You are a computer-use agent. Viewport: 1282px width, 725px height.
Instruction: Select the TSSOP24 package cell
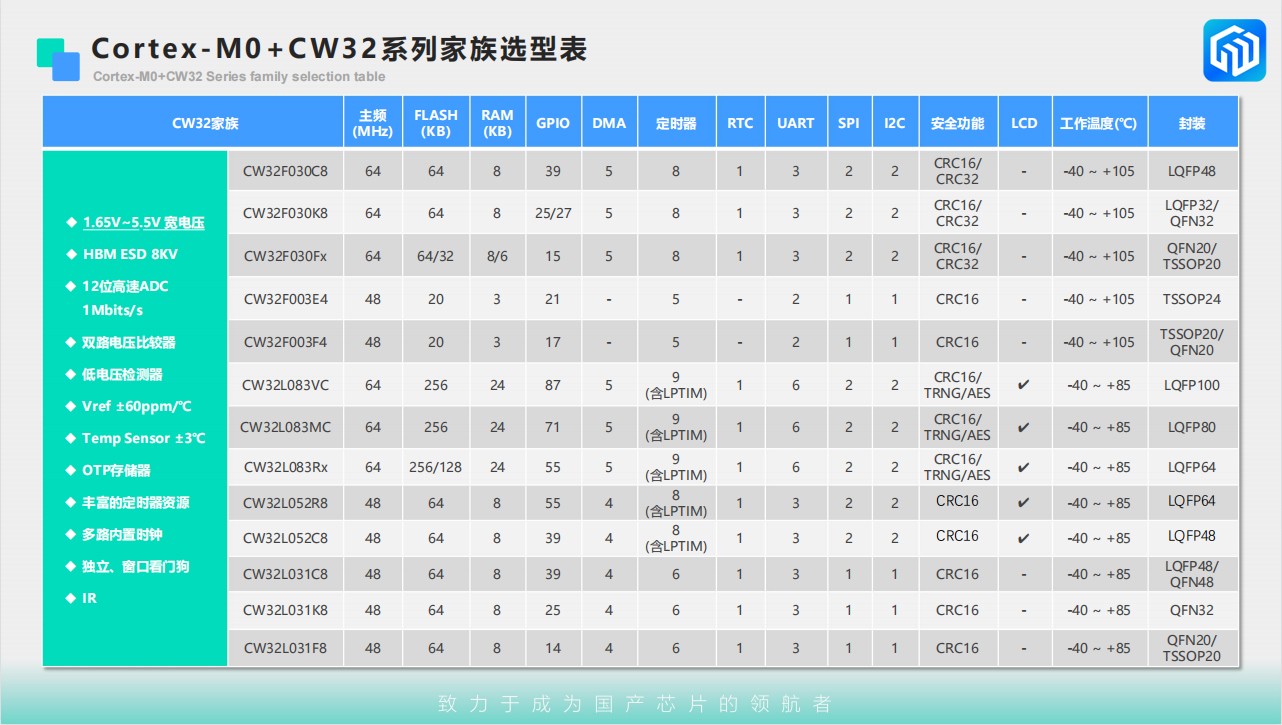pyautogui.click(x=1192, y=299)
